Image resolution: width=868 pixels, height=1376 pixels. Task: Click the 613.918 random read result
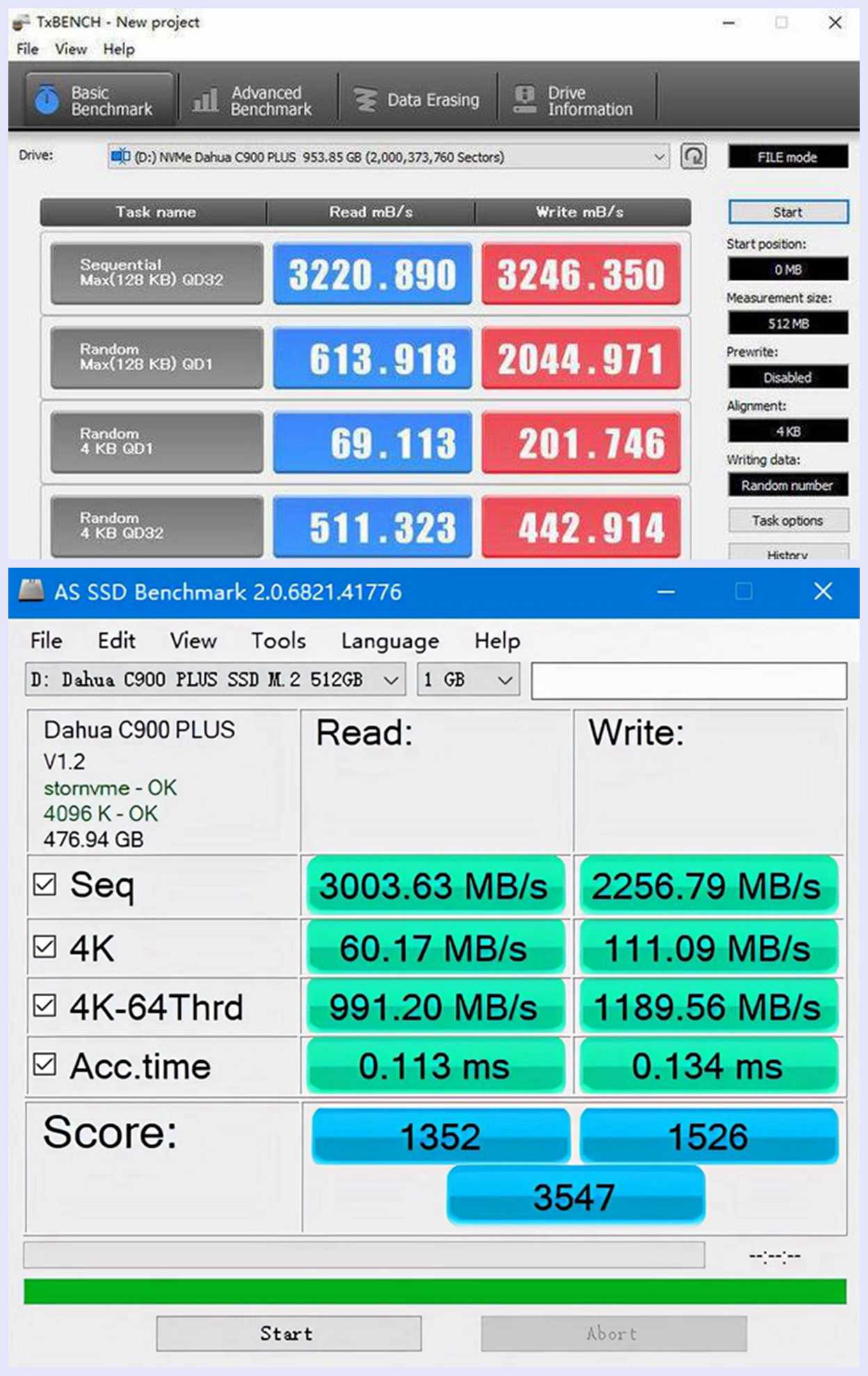coord(372,357)
